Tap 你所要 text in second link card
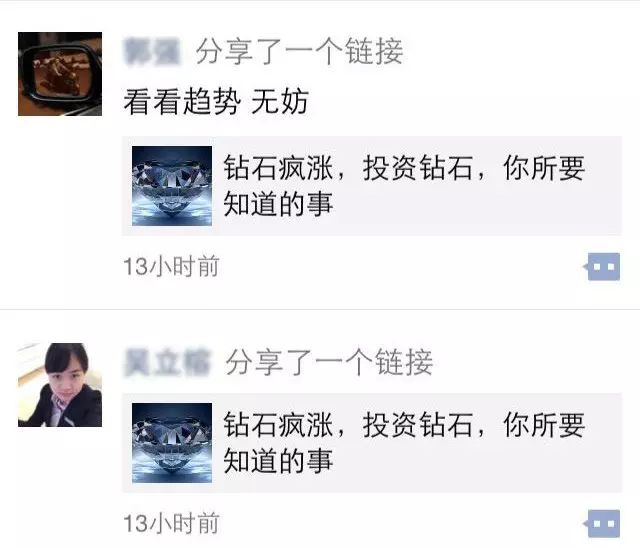Image resolution: width=640 pixels, height=548 pixels. click(x=544, y=425)
